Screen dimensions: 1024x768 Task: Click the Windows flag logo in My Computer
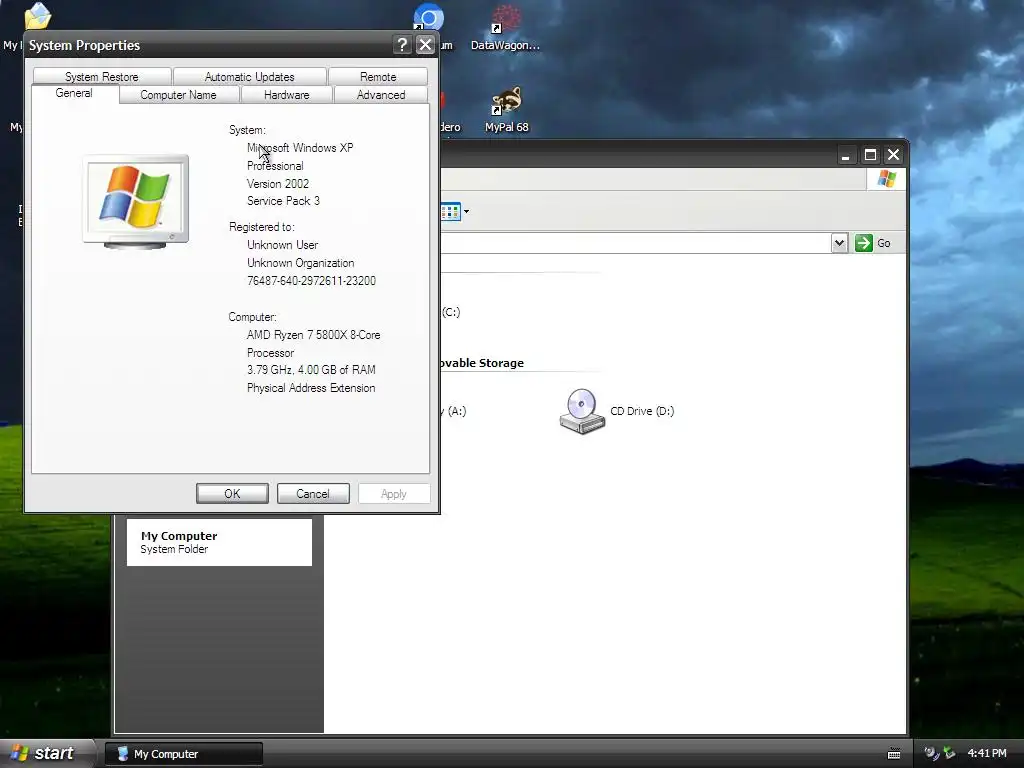click(x=886, y=179)
